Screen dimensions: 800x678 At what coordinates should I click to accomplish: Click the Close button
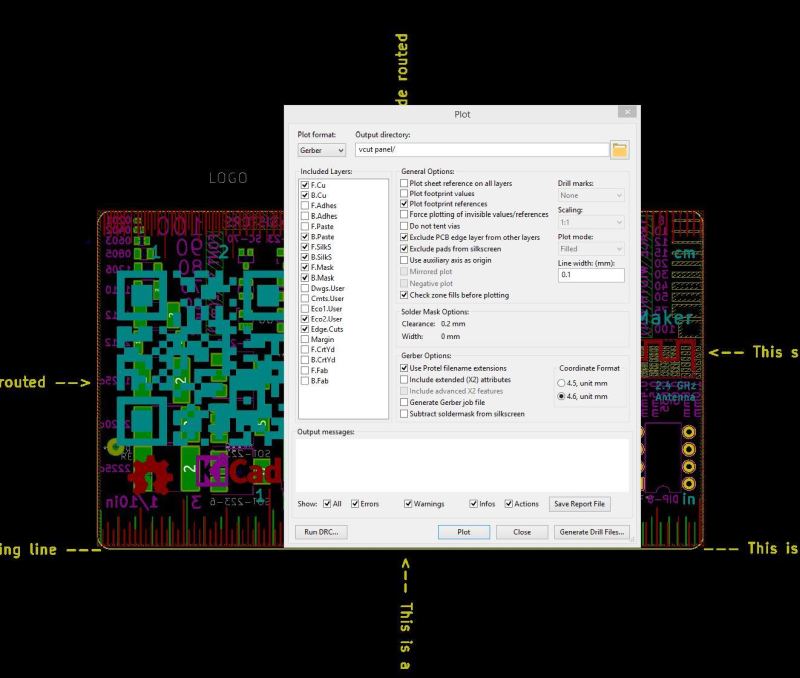(522, 532)
